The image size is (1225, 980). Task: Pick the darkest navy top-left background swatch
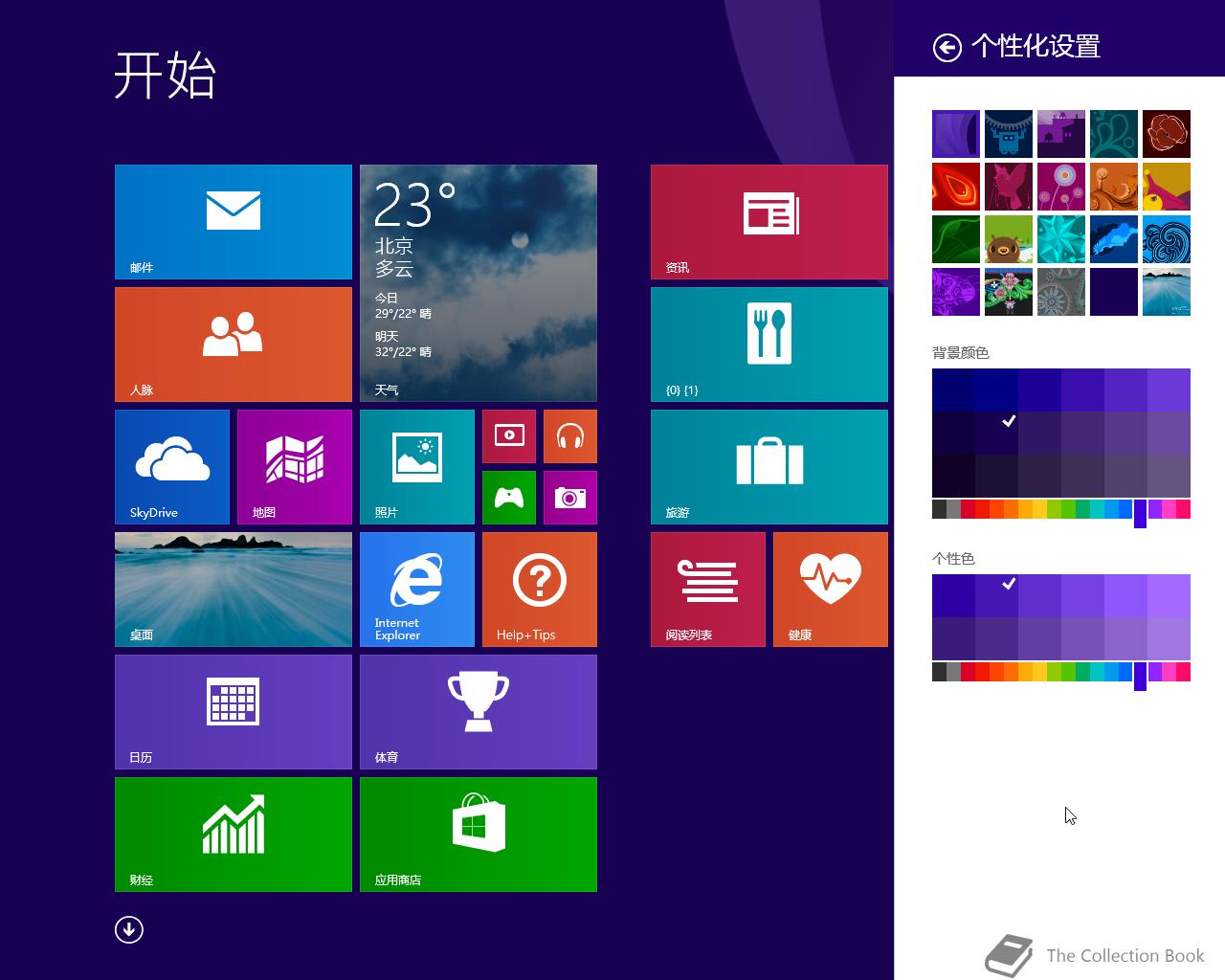953,390
